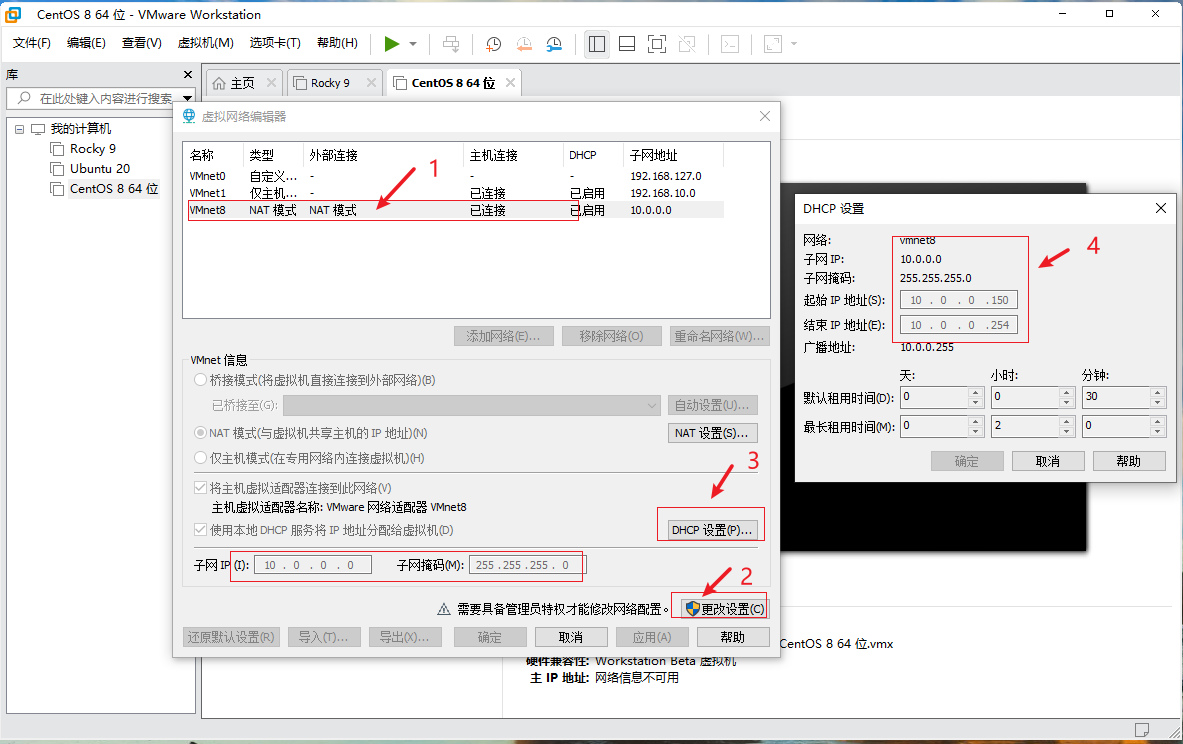The height and width of the screenshot is (744, 1183).
Task: Select the VMnet0 network row
Action: [455, 176]
